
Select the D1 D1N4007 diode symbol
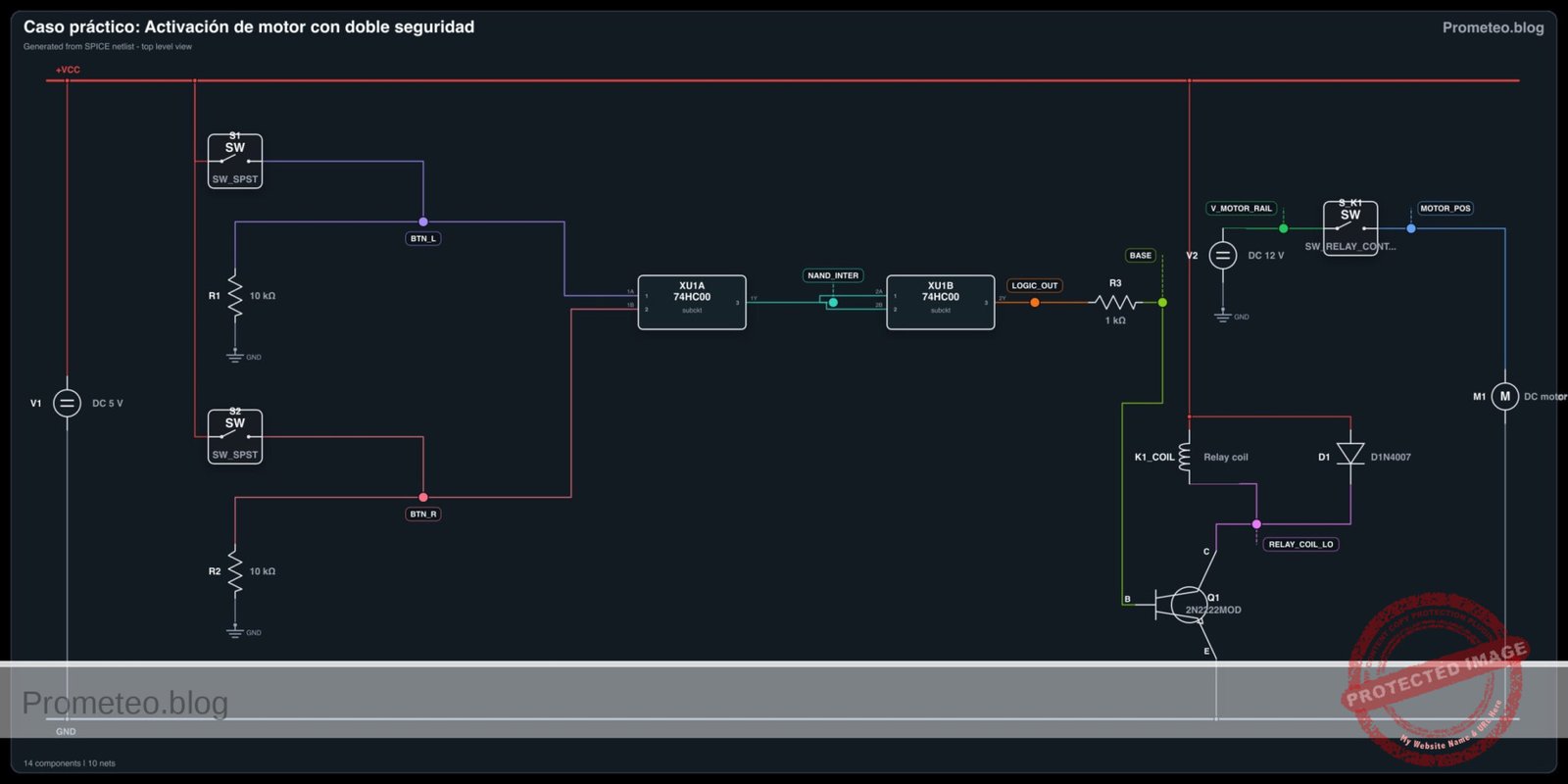[x=1350, y=454]
